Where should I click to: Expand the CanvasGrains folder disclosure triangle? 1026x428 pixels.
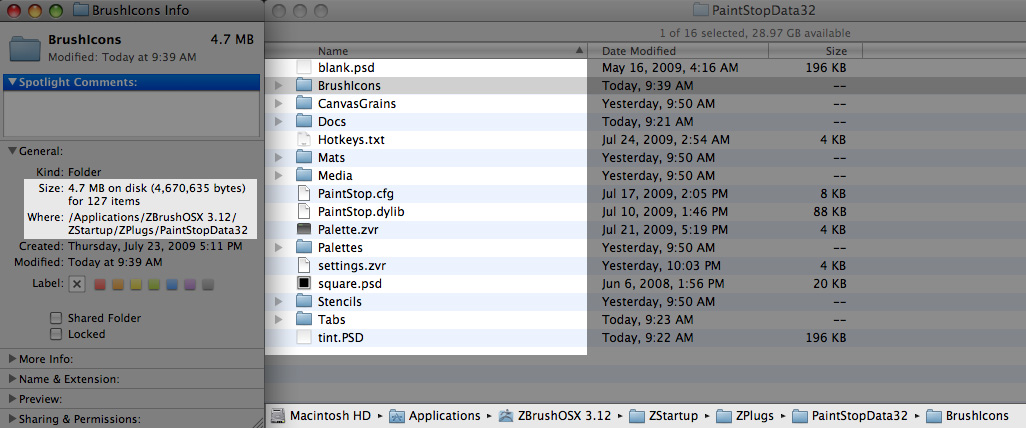(x=278, y=103)
